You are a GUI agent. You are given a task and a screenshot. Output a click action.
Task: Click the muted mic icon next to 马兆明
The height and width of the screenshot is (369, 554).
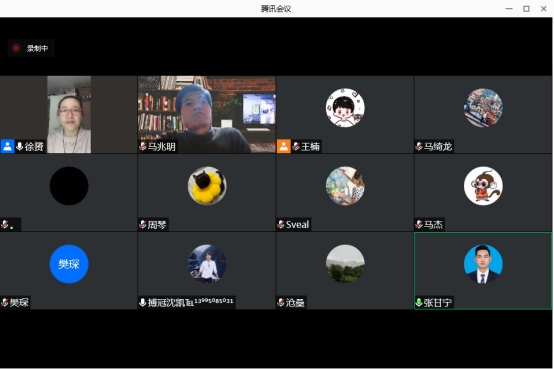pos(142,146)
